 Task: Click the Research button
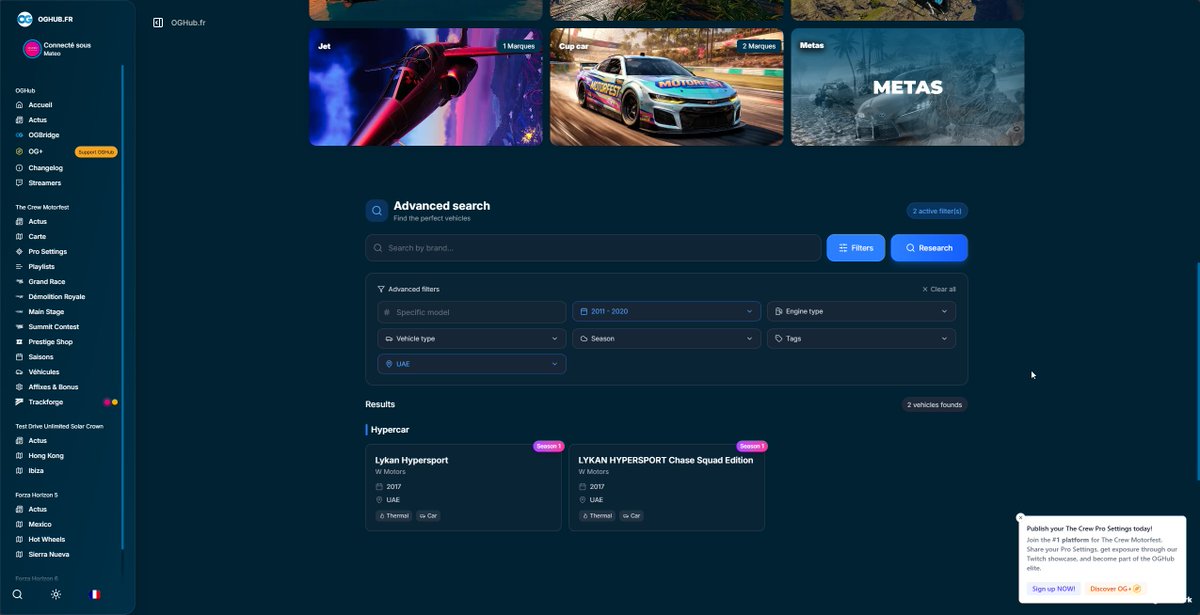tap(929, 248)
